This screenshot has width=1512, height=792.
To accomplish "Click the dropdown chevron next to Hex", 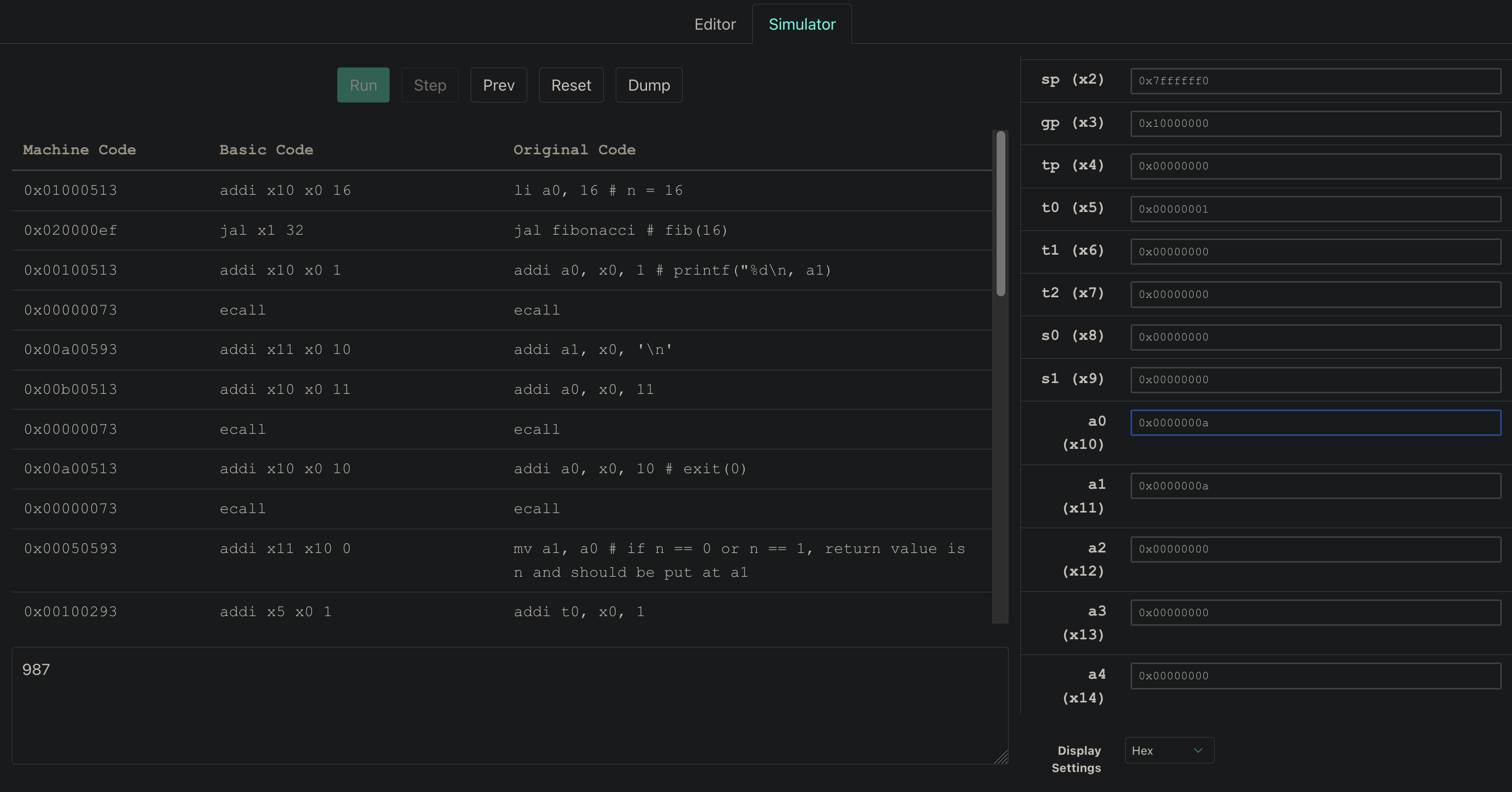I will [x=1198, y=750].
